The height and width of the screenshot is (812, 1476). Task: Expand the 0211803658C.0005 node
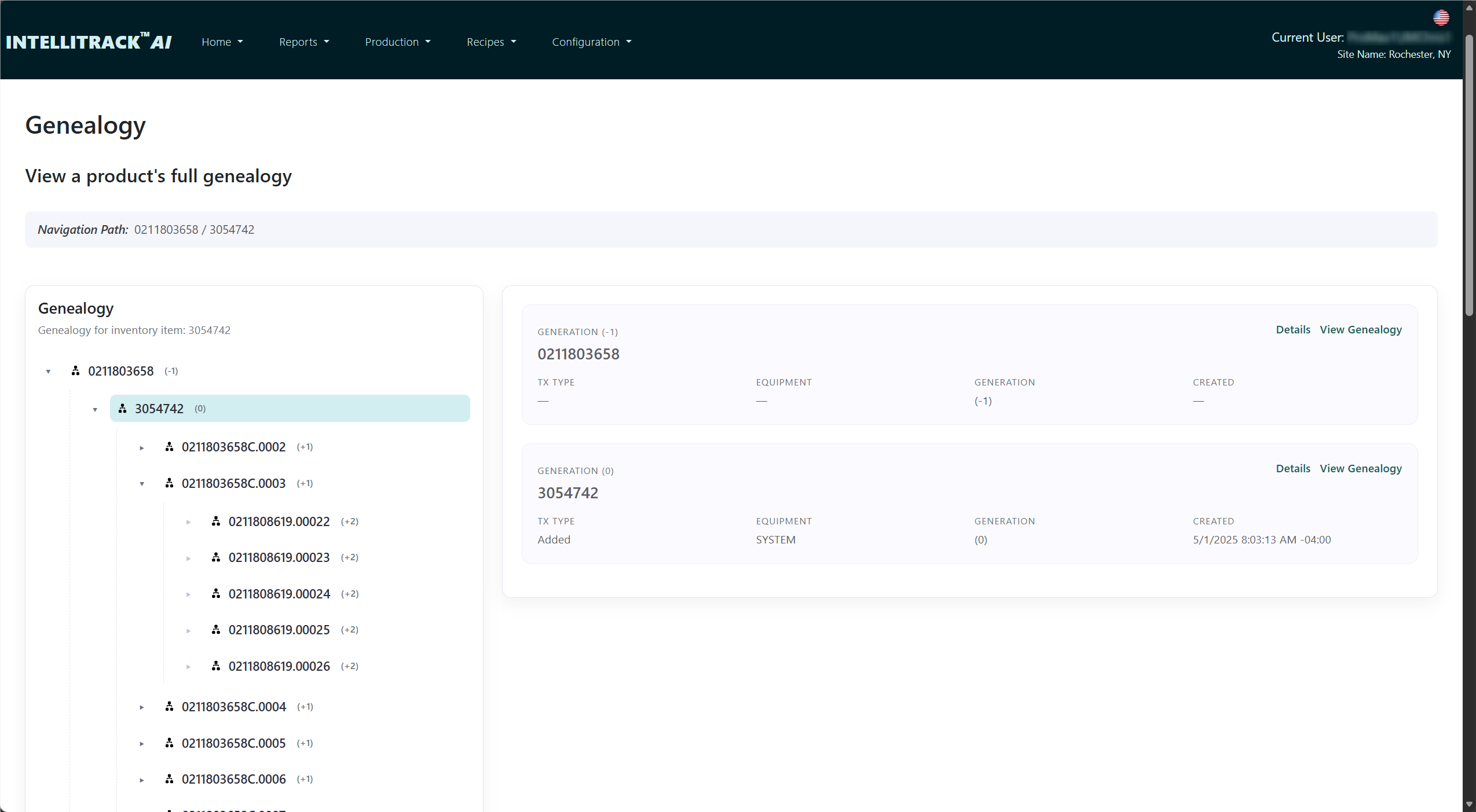[141, 744]
